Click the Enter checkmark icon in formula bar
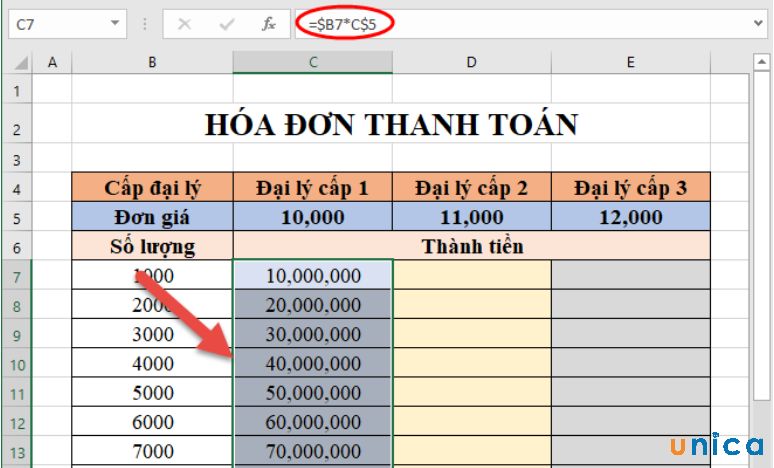Screen dimensions: 774x468 226,23
